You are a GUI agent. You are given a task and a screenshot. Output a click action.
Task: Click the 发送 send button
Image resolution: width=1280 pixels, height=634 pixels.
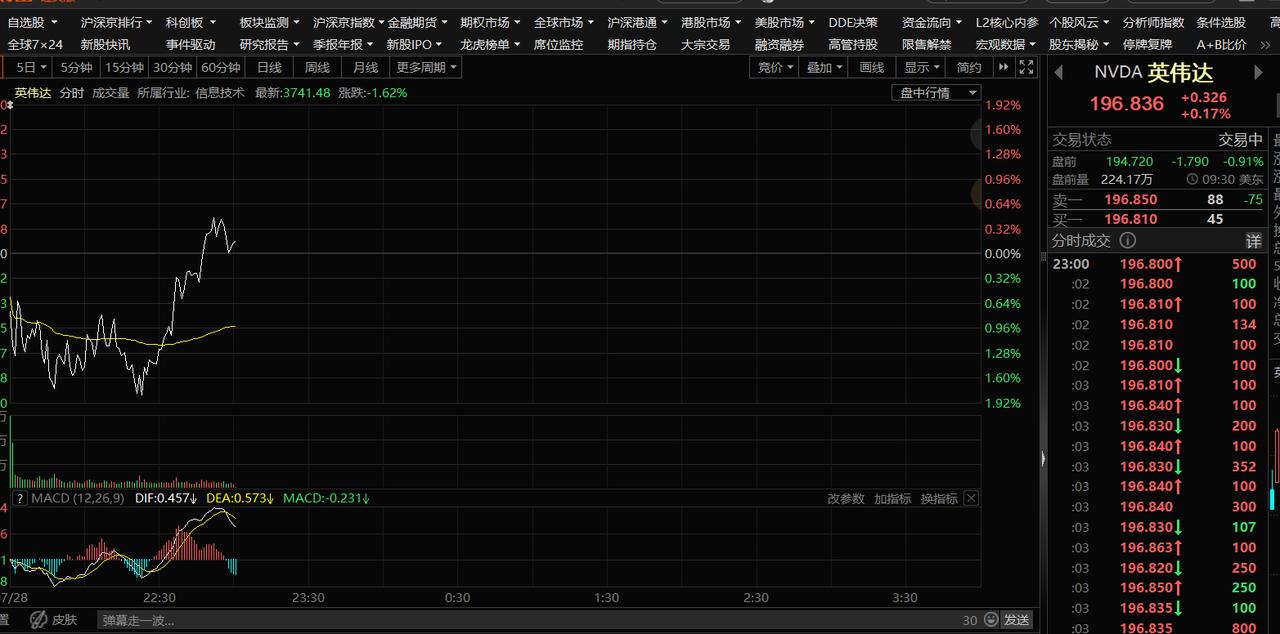(x=1017, y=620)
